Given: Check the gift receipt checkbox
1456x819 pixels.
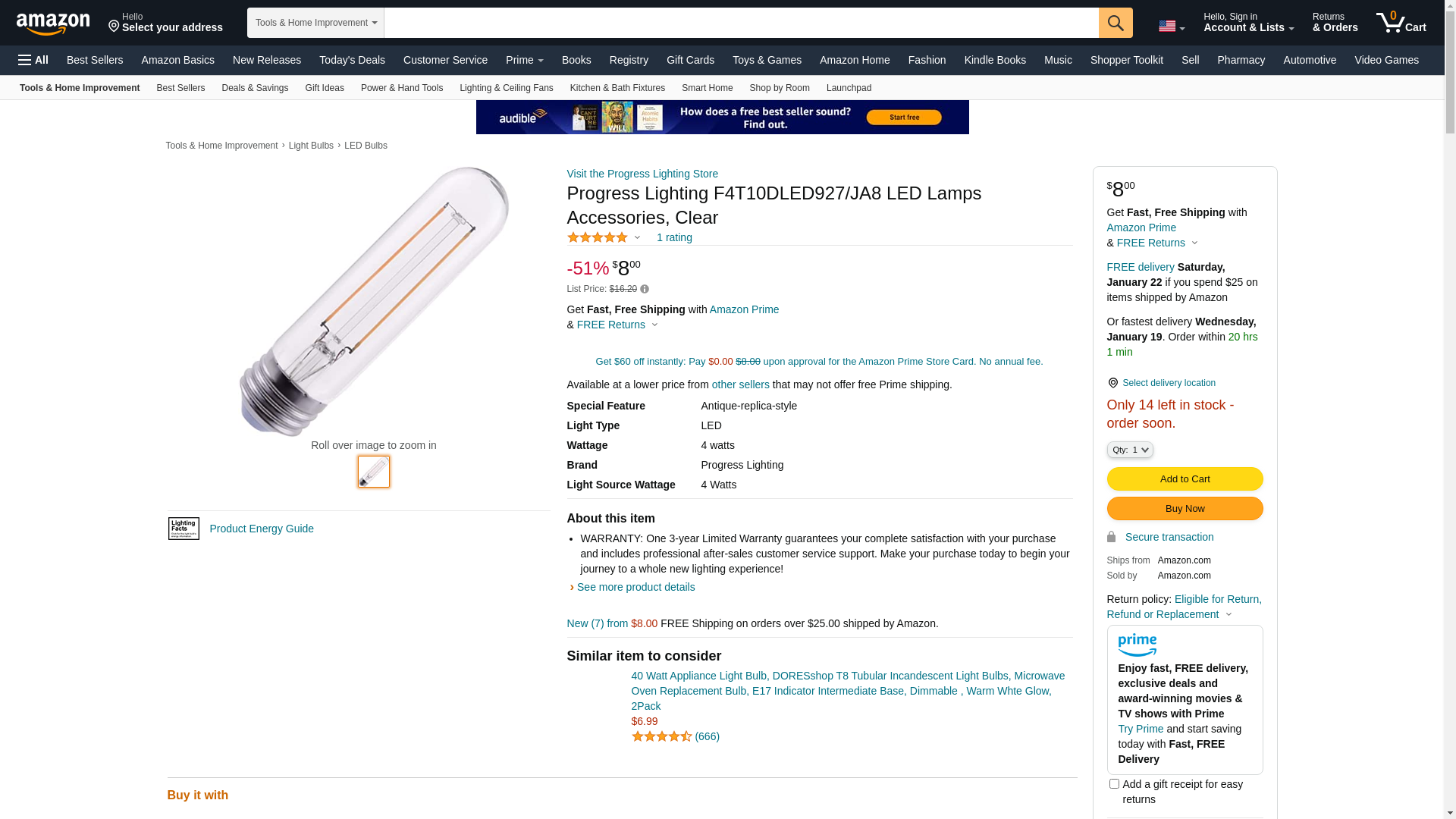Looking at the screenshot, I should click(1114, 783).
